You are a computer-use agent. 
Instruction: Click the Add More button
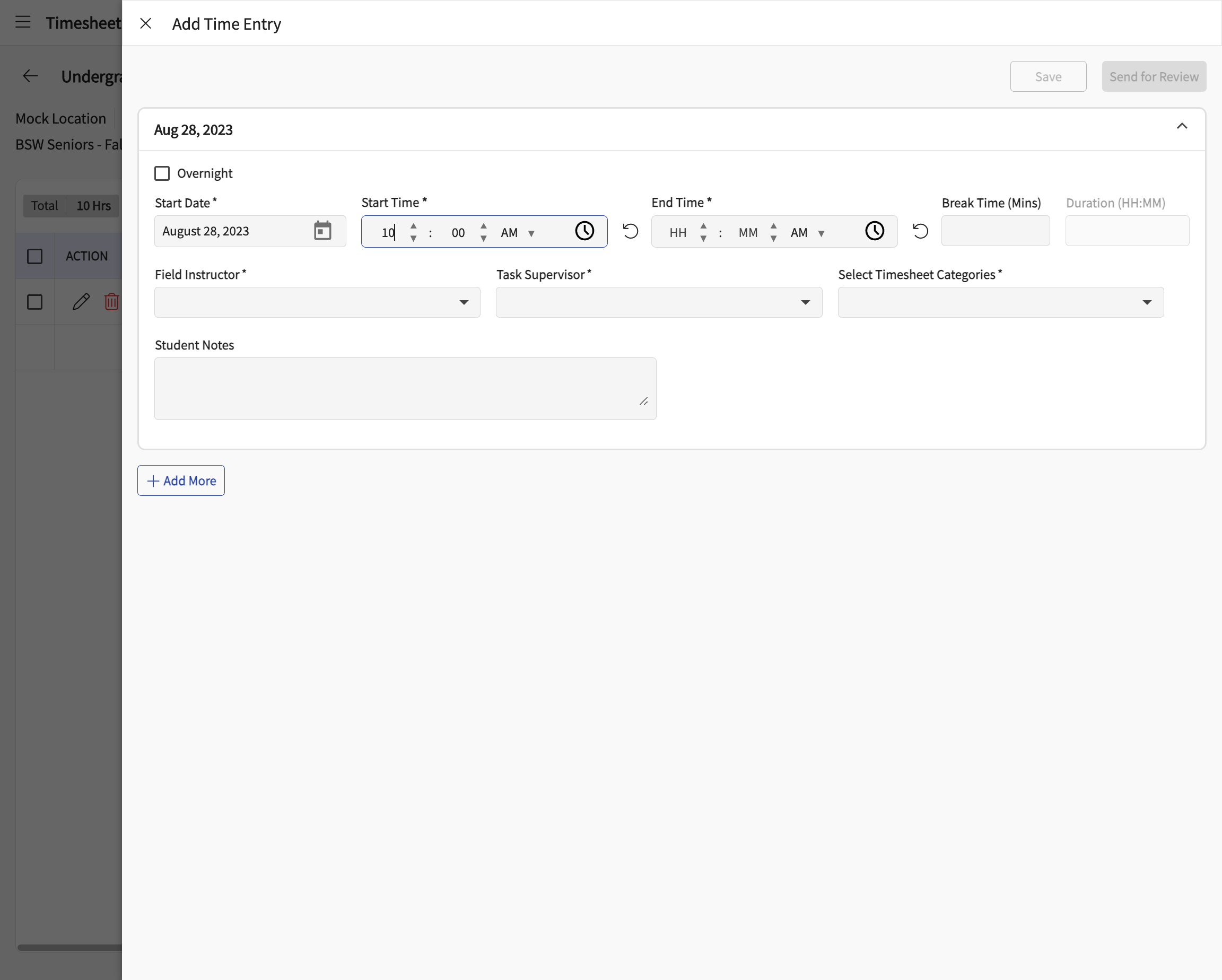(x=181, y=480)
